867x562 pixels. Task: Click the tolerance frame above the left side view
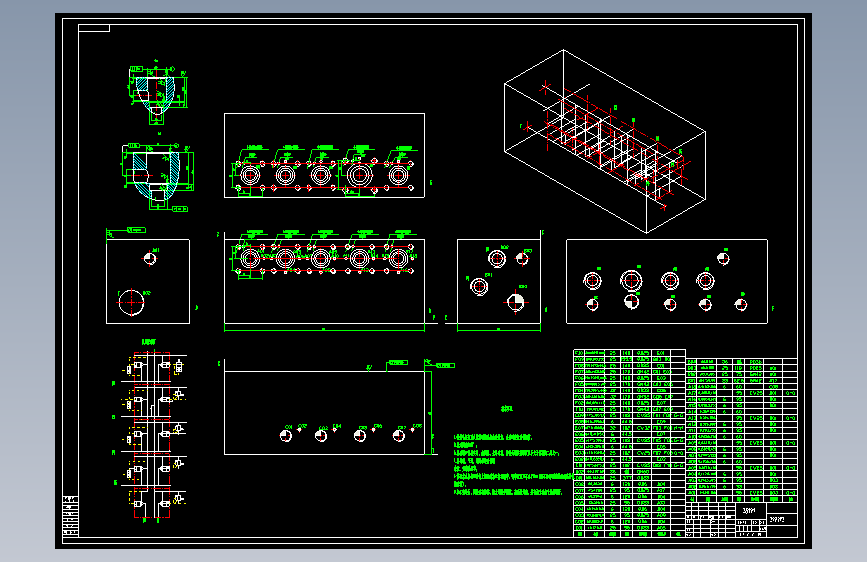pyautogui.click(x=136, y=230)
